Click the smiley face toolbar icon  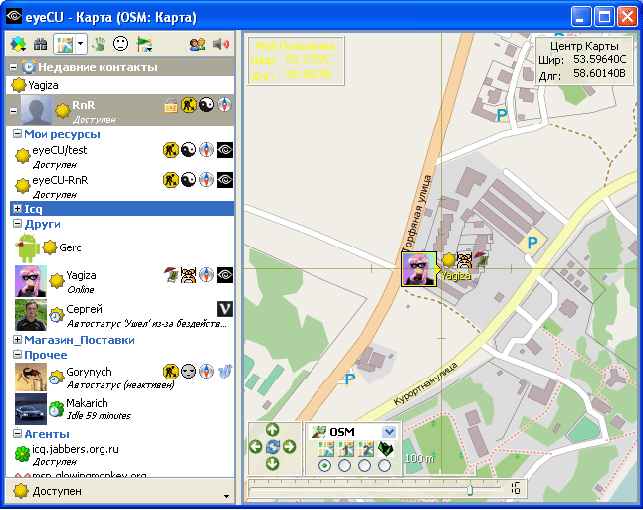(121, 44)
